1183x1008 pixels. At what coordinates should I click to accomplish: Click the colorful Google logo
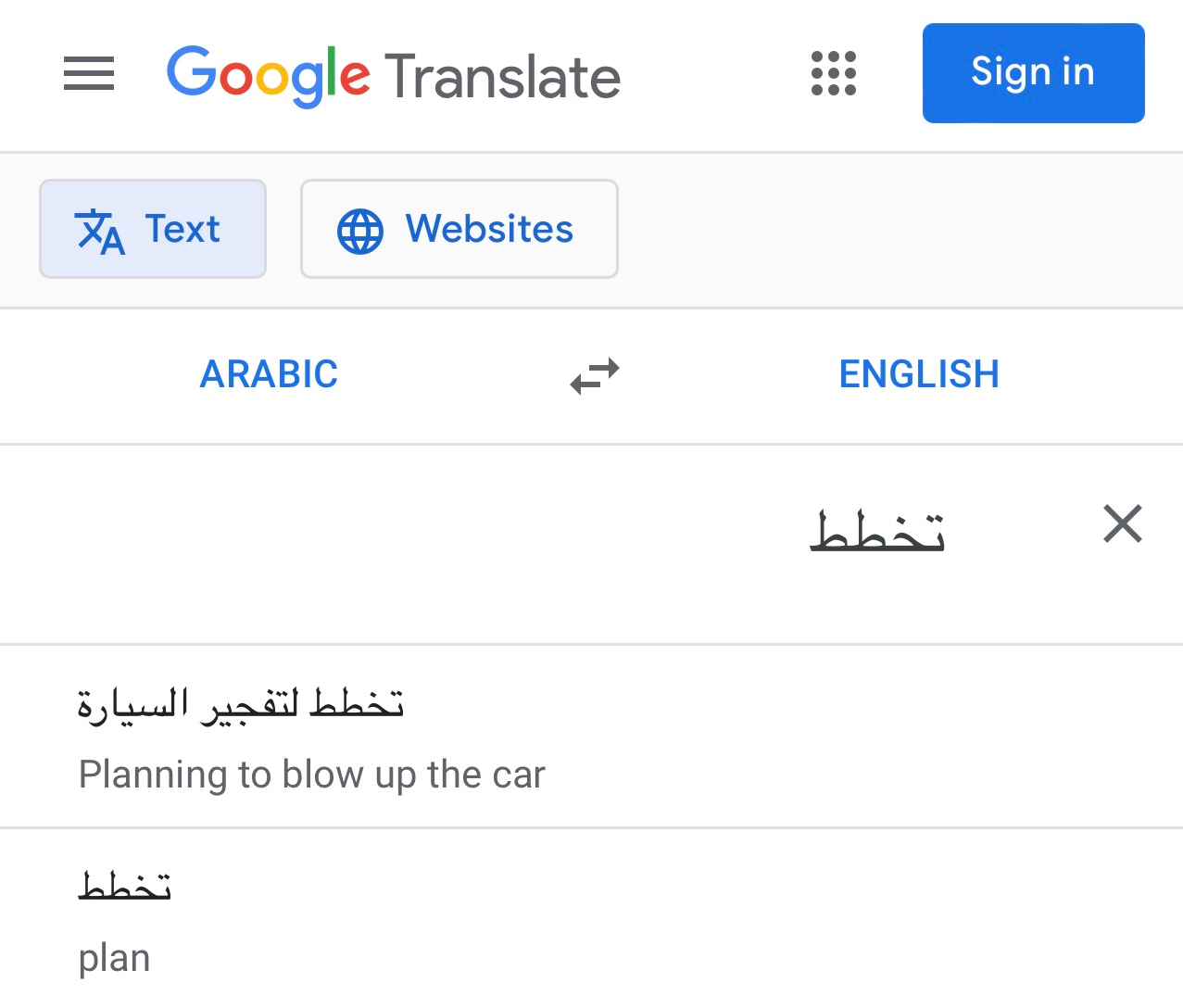click(269, 75)
